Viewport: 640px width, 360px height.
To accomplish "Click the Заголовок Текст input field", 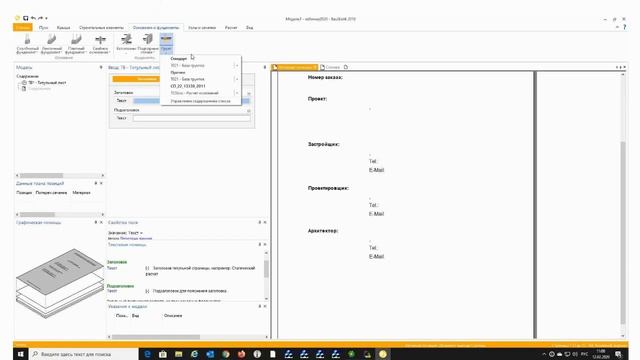I will coord(191,101).
